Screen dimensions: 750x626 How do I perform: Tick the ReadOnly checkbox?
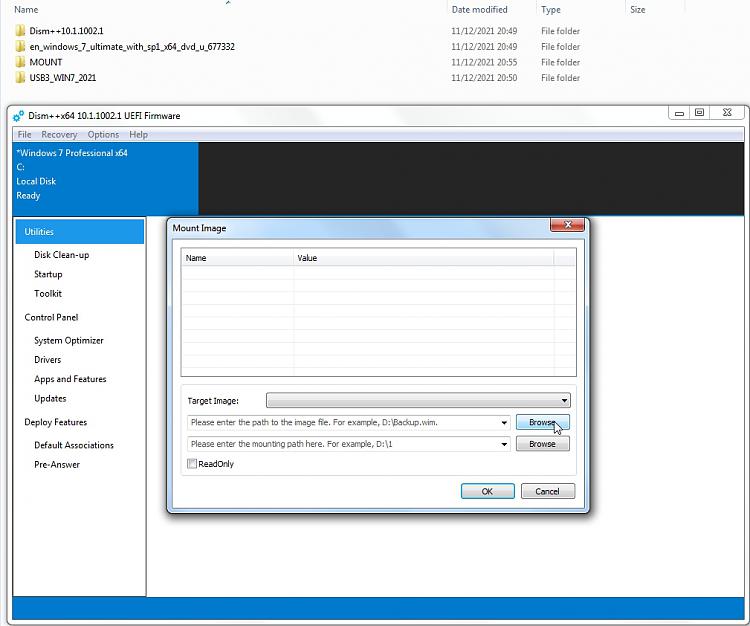point(192,463)
